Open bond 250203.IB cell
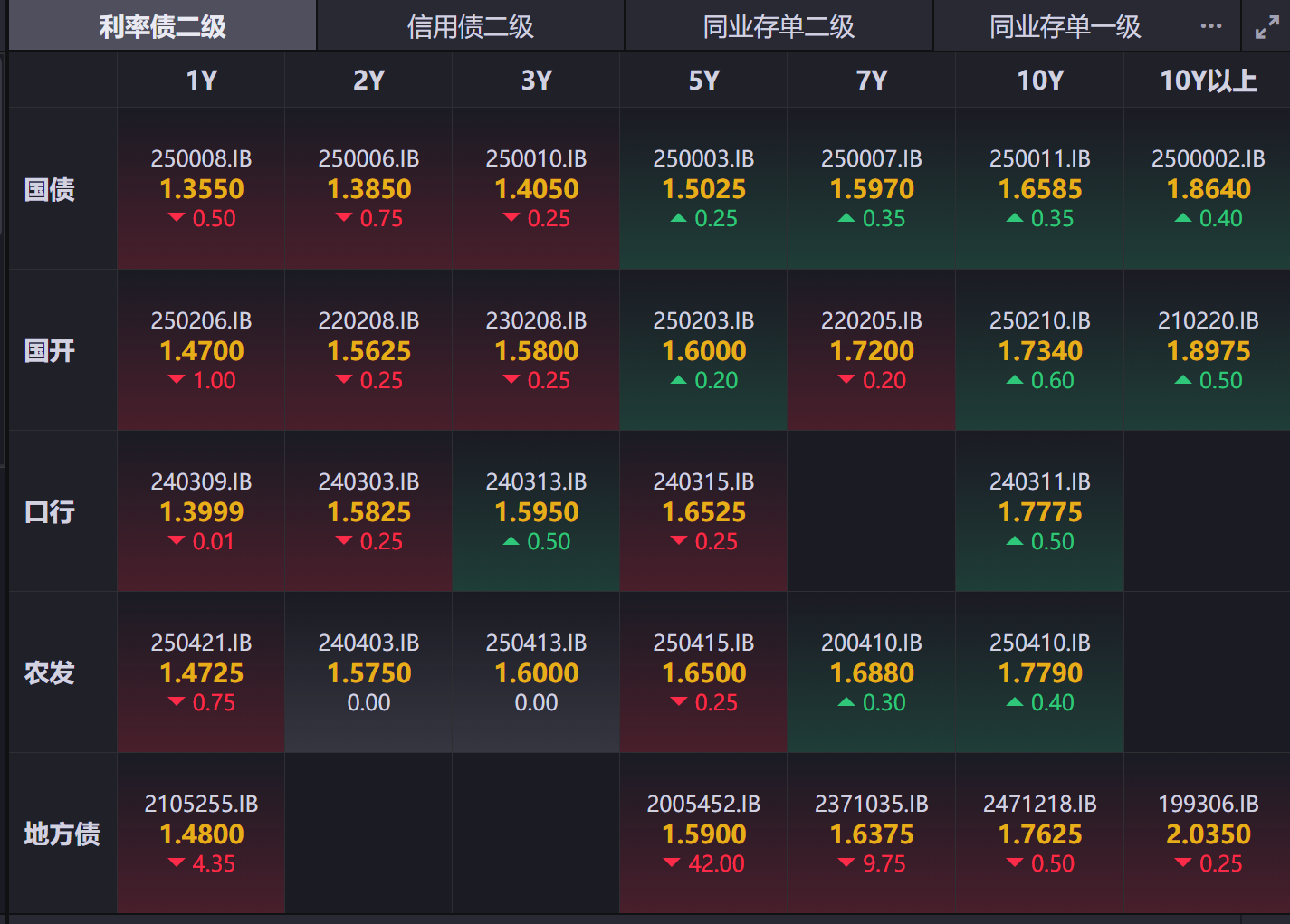The height and width of the screenshot is (924, 1290). click(703, 350)
